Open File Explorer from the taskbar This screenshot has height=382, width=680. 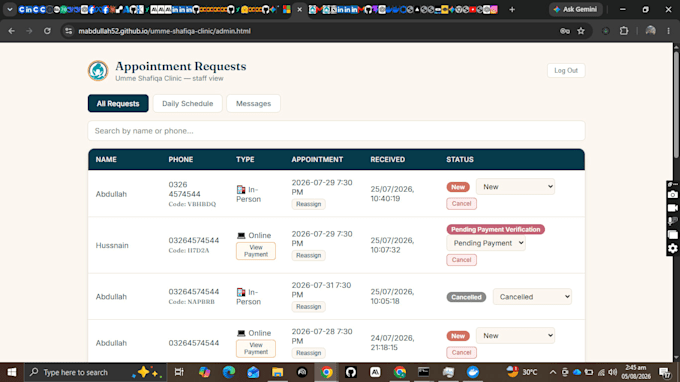(278, 372)
